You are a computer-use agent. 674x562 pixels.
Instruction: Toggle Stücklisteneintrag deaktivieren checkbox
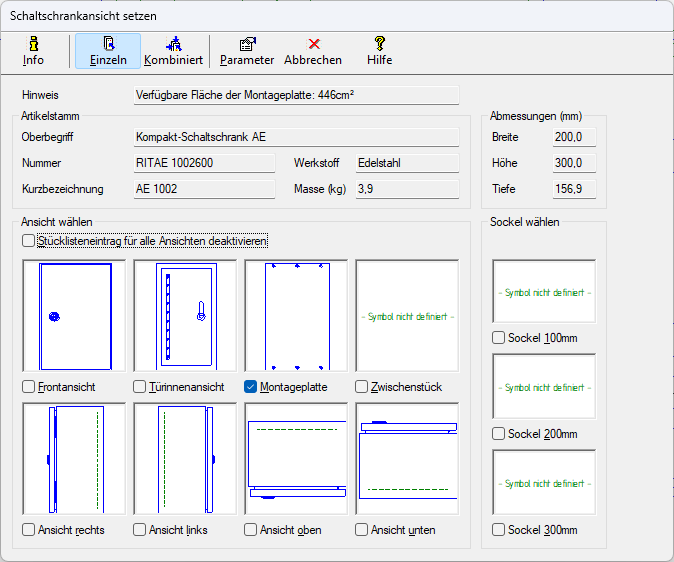29,241
